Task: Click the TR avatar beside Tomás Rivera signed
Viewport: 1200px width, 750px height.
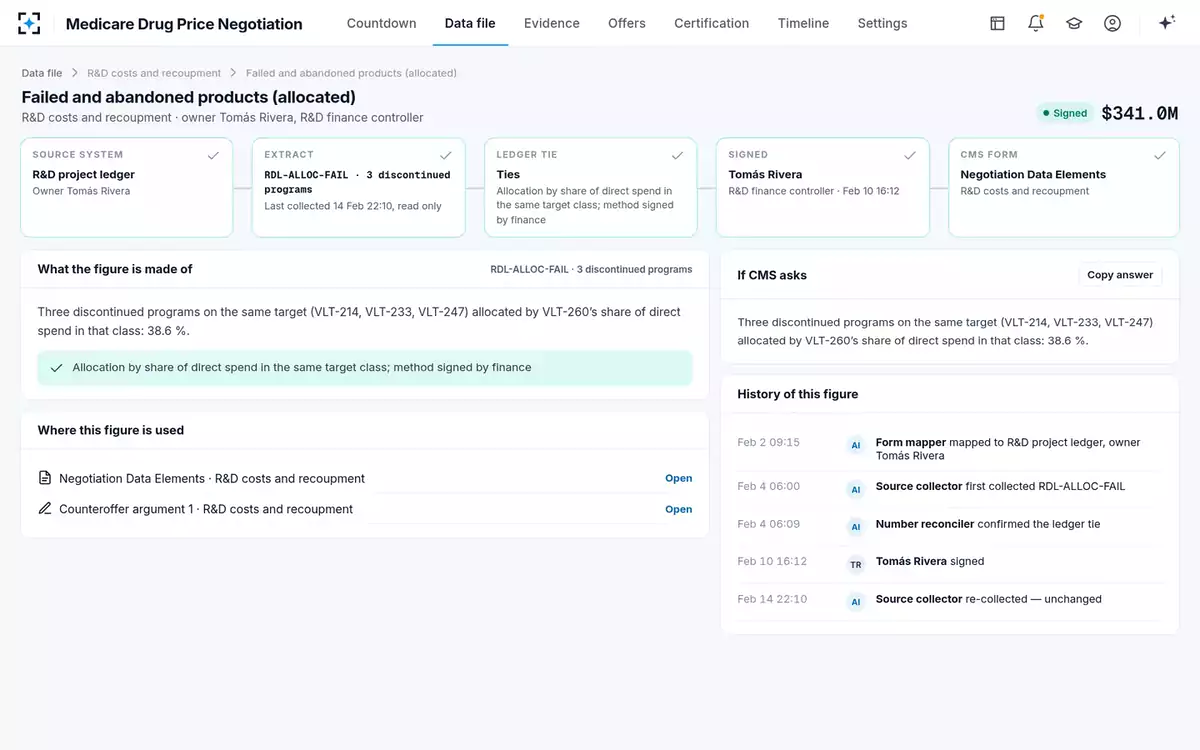Action: pos(856,564)
